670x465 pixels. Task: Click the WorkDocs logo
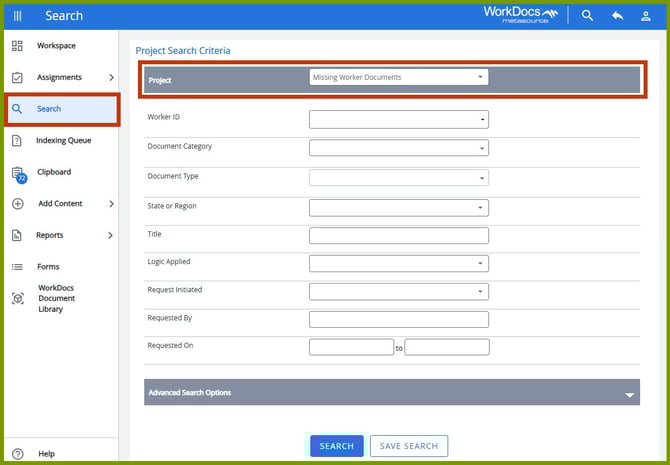coord(520,15)
